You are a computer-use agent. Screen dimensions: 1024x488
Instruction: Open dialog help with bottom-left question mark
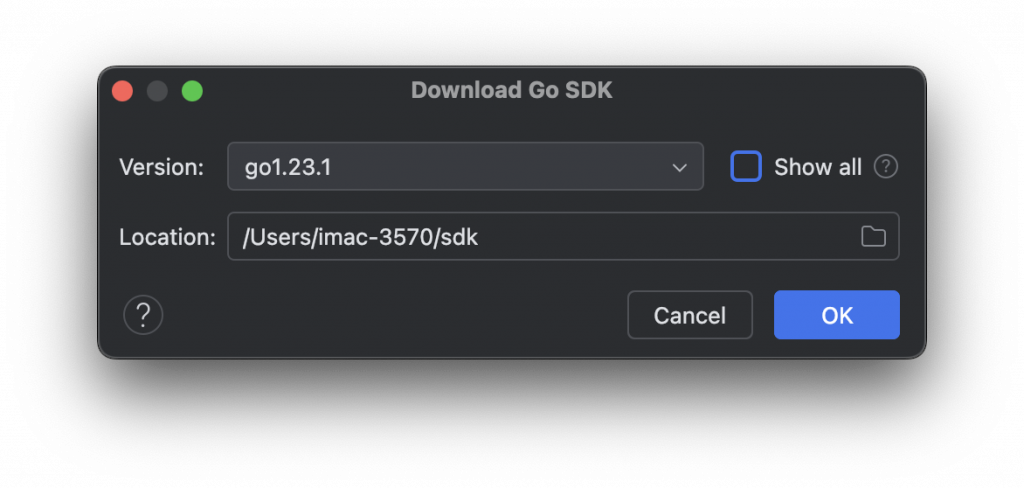pos(143,316)
